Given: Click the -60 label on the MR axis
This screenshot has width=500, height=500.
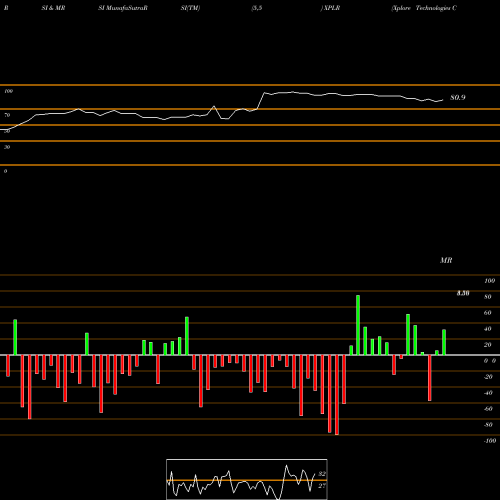Looking at the screenshot, I should click(x=488, y=409).
